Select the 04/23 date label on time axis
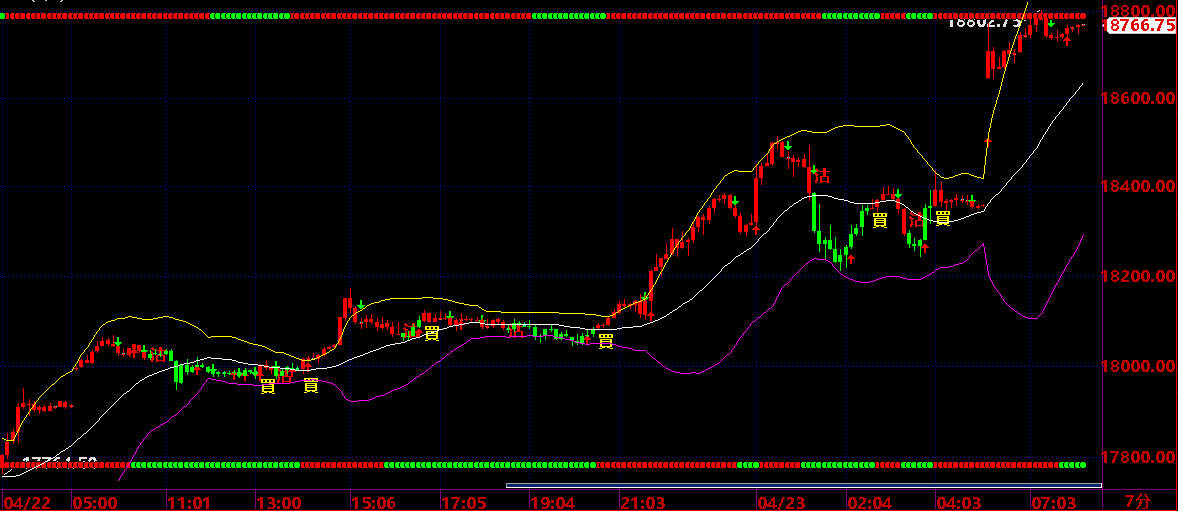Image resolution: width=1178 pixels, height=511 pixels. click(x=778, y=501)
